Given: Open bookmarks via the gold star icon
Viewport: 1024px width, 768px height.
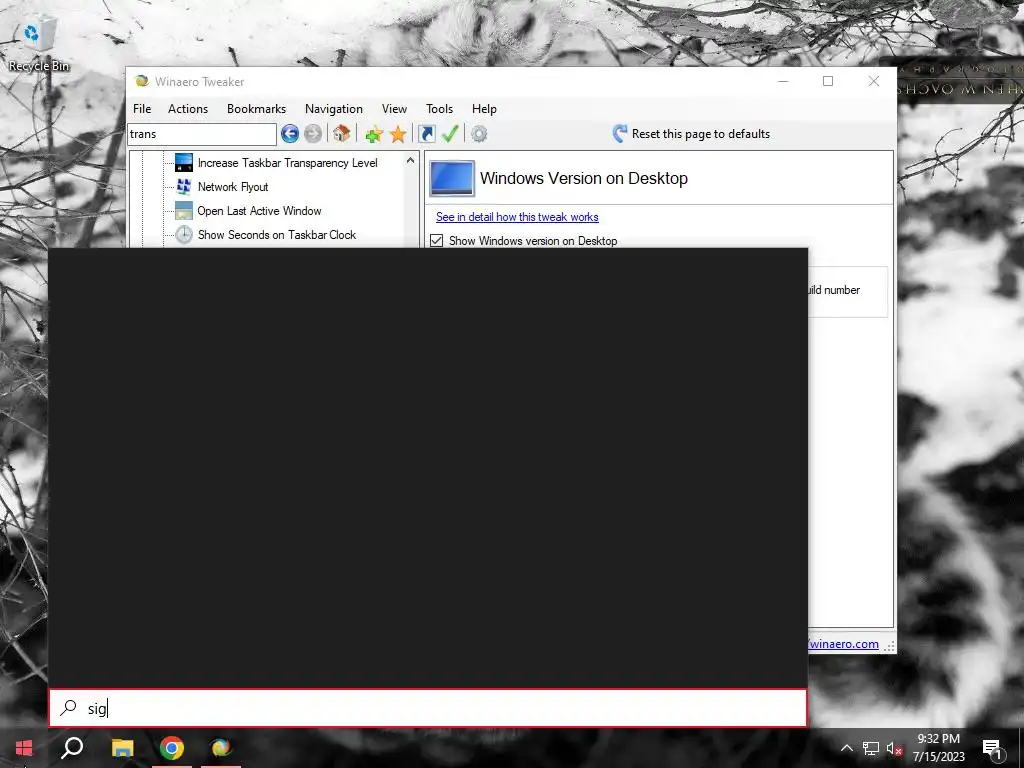Looking at the screenshot, I should click(x=398, y=134).
